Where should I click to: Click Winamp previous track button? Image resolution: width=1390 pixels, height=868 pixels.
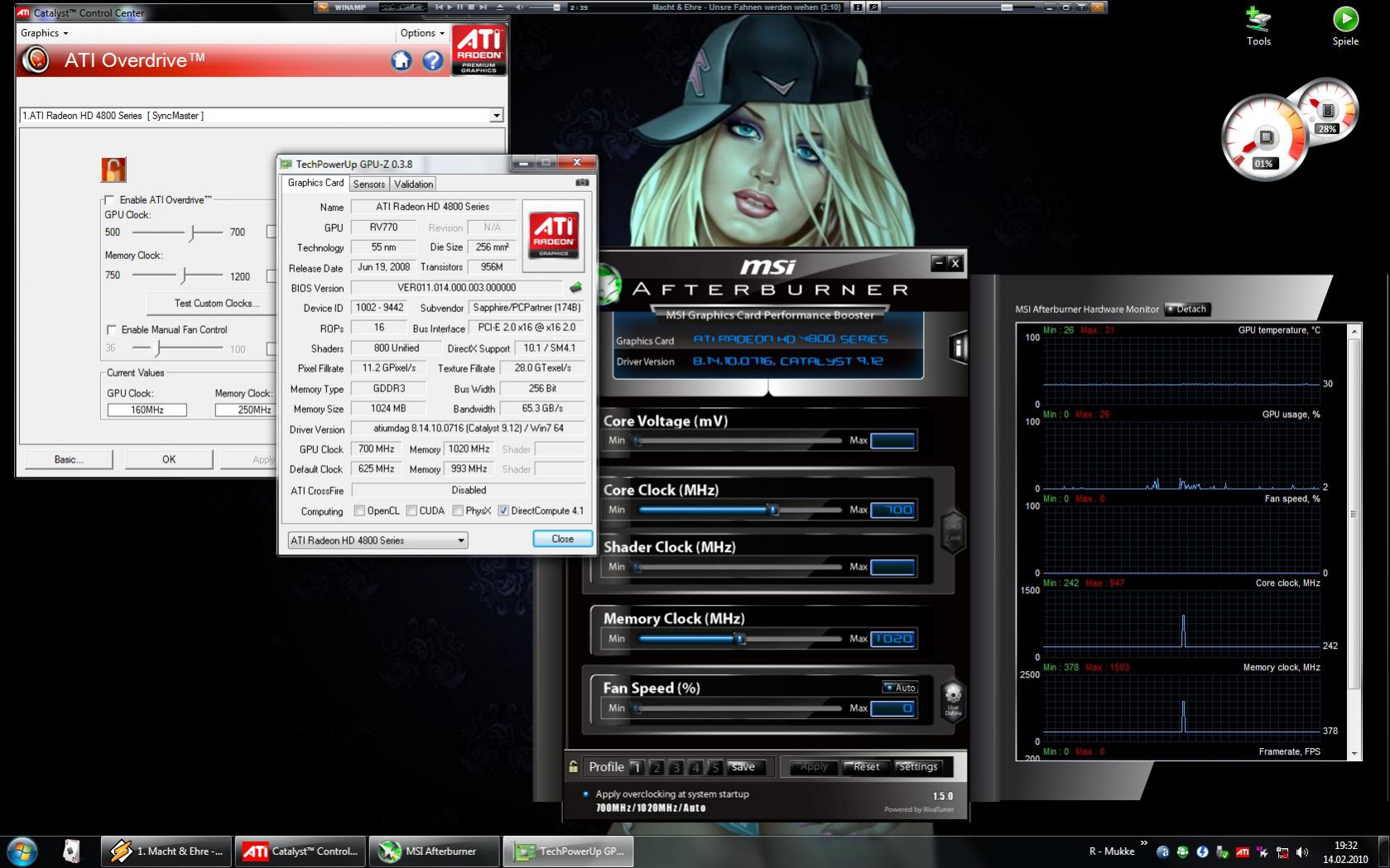440,7
